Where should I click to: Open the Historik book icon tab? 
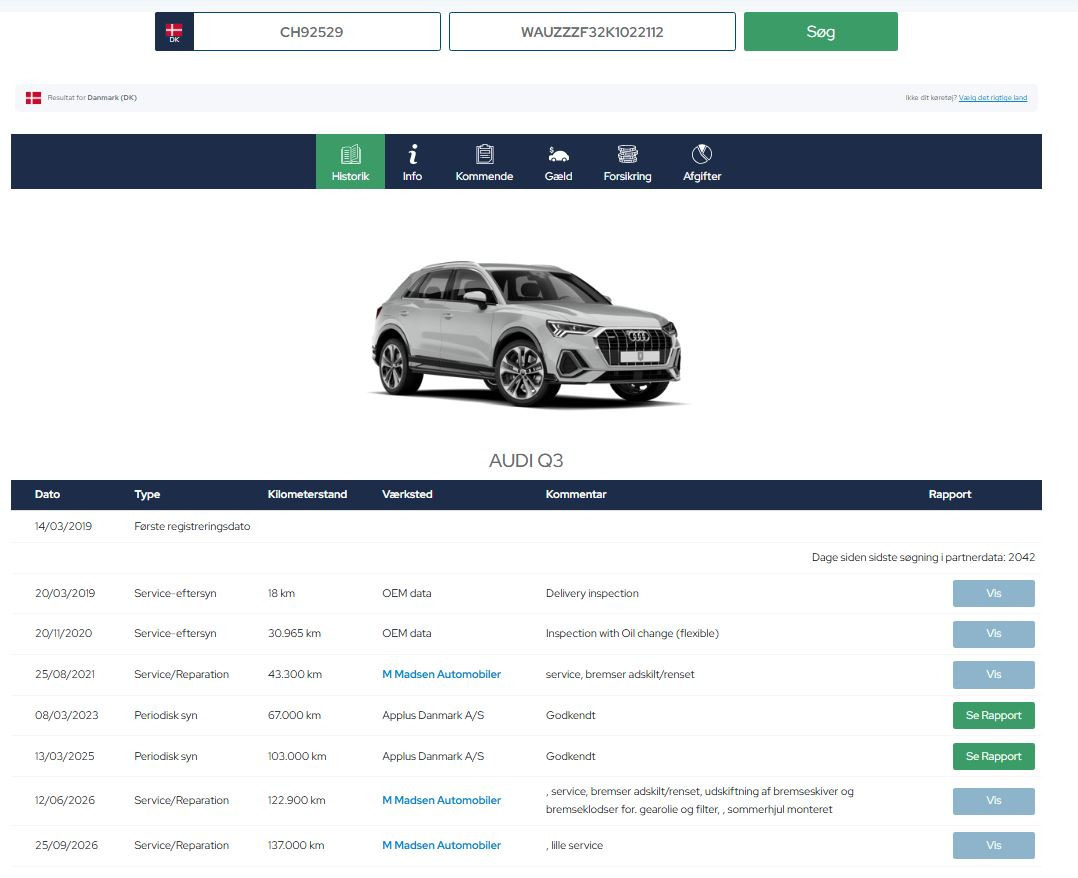[x=350, y=162]
